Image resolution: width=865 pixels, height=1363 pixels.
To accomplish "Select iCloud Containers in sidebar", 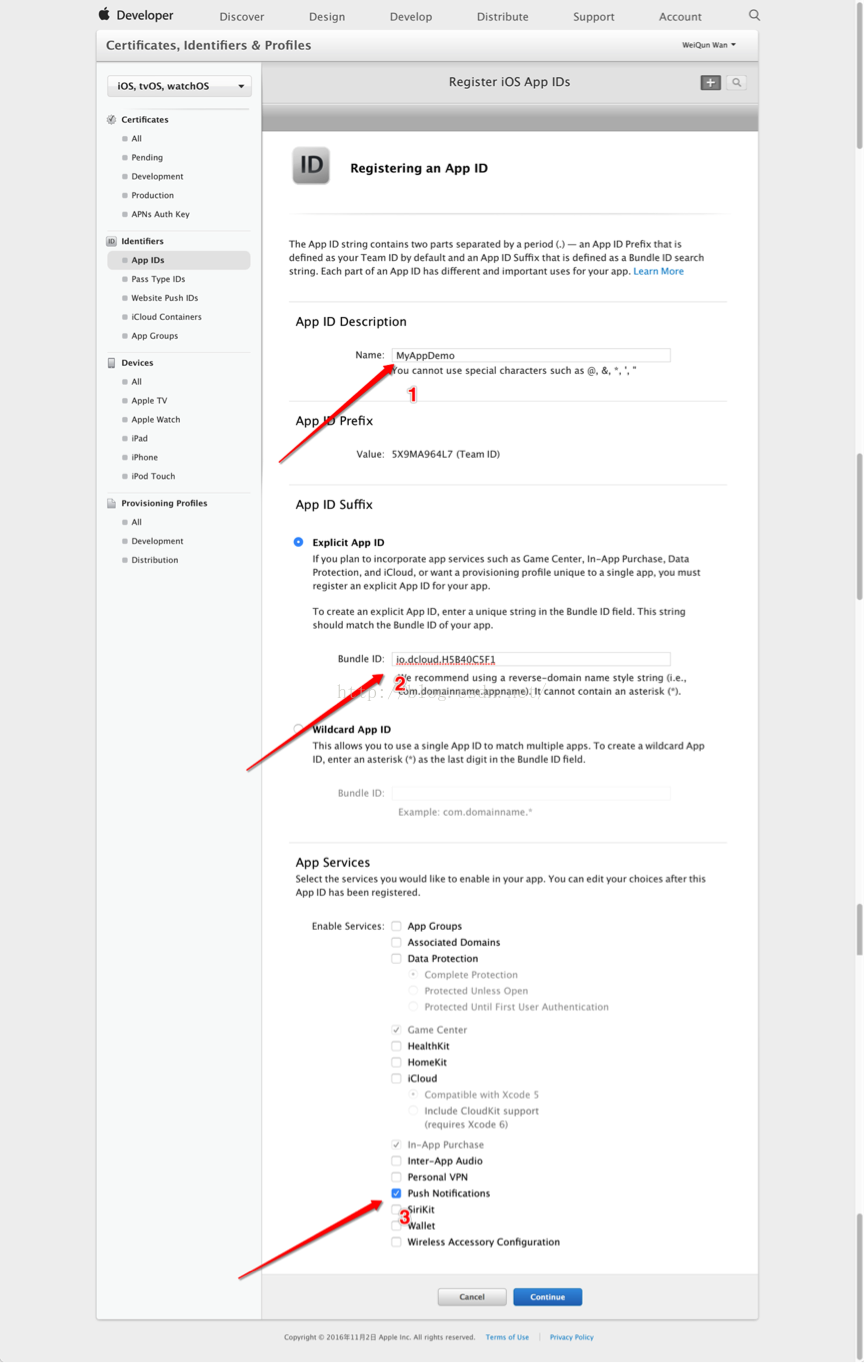I will 166,317.
